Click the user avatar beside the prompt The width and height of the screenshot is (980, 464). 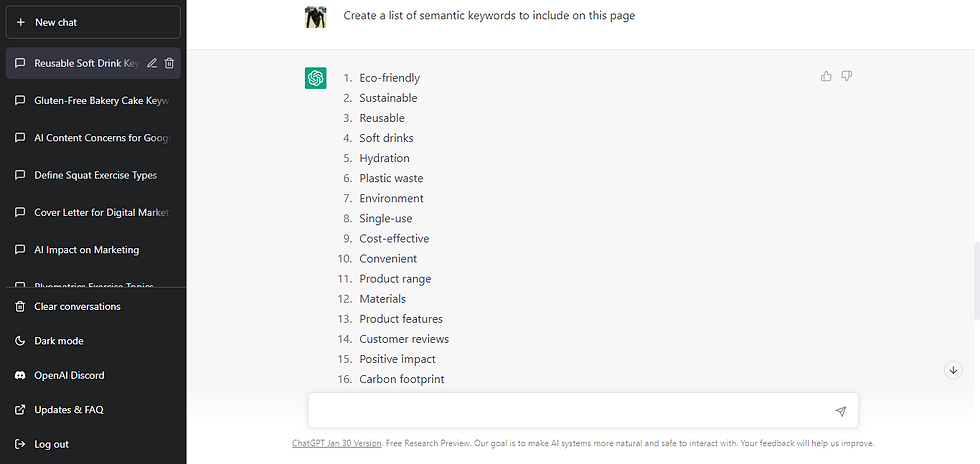315,17
